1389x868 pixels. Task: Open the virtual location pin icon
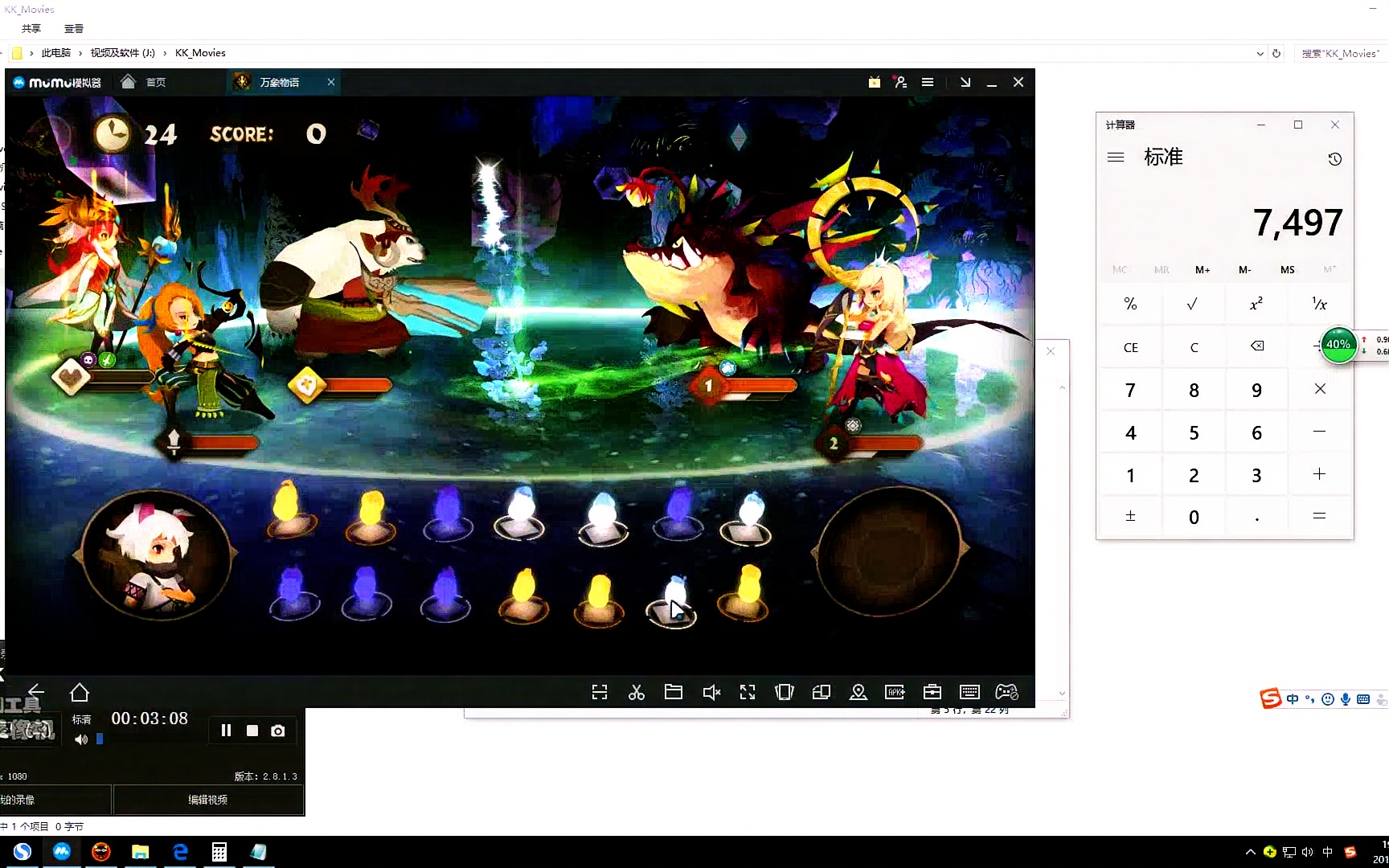[858, 692]
